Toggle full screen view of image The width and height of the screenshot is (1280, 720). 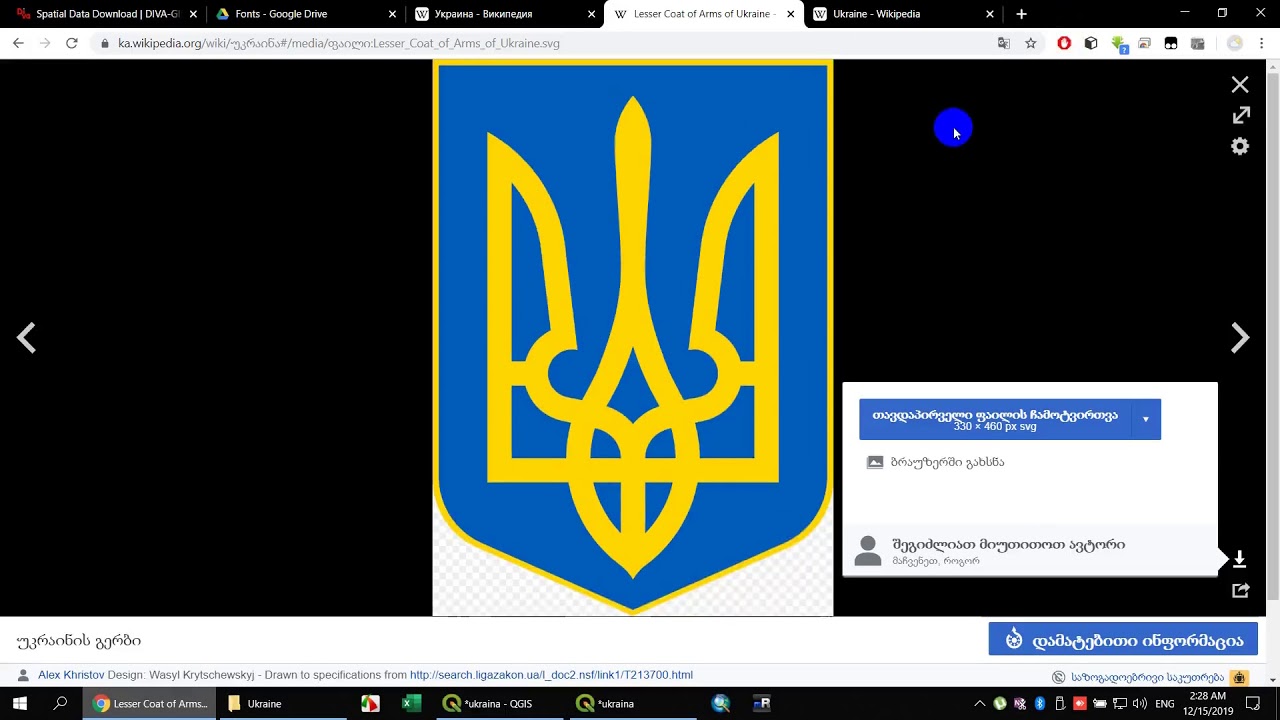click(1240, 115)
